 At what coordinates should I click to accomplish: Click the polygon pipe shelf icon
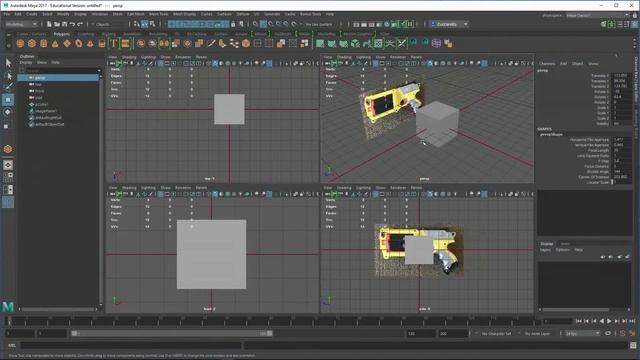pyautogui.click(x=102, y=43)
